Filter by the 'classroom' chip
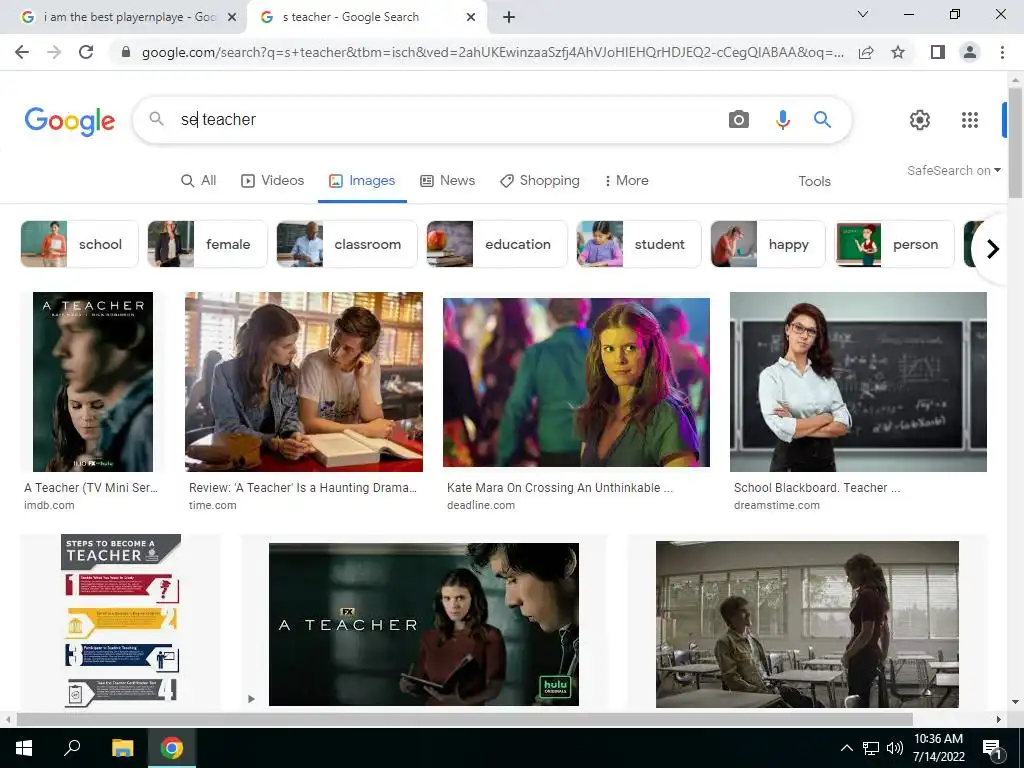 coord(347,244)
